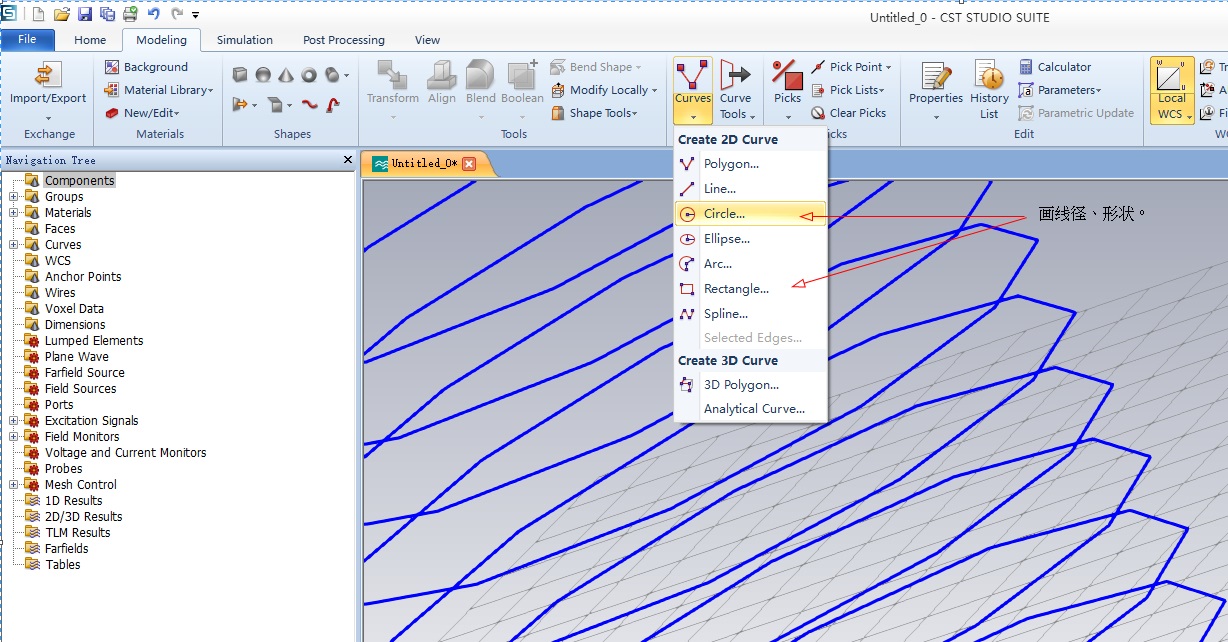The height and width of the screenshot is (642, 1228).
Task: Create a cylinder shape
Action: (x=333, y=75)
